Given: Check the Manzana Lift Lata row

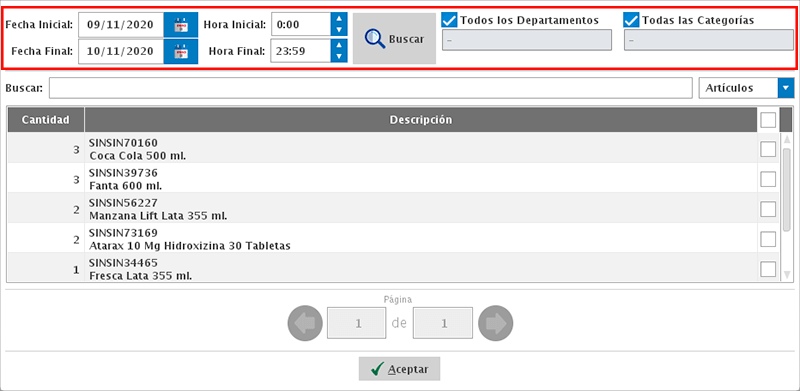Looking at the screenshot, I should tap(768, 209).
